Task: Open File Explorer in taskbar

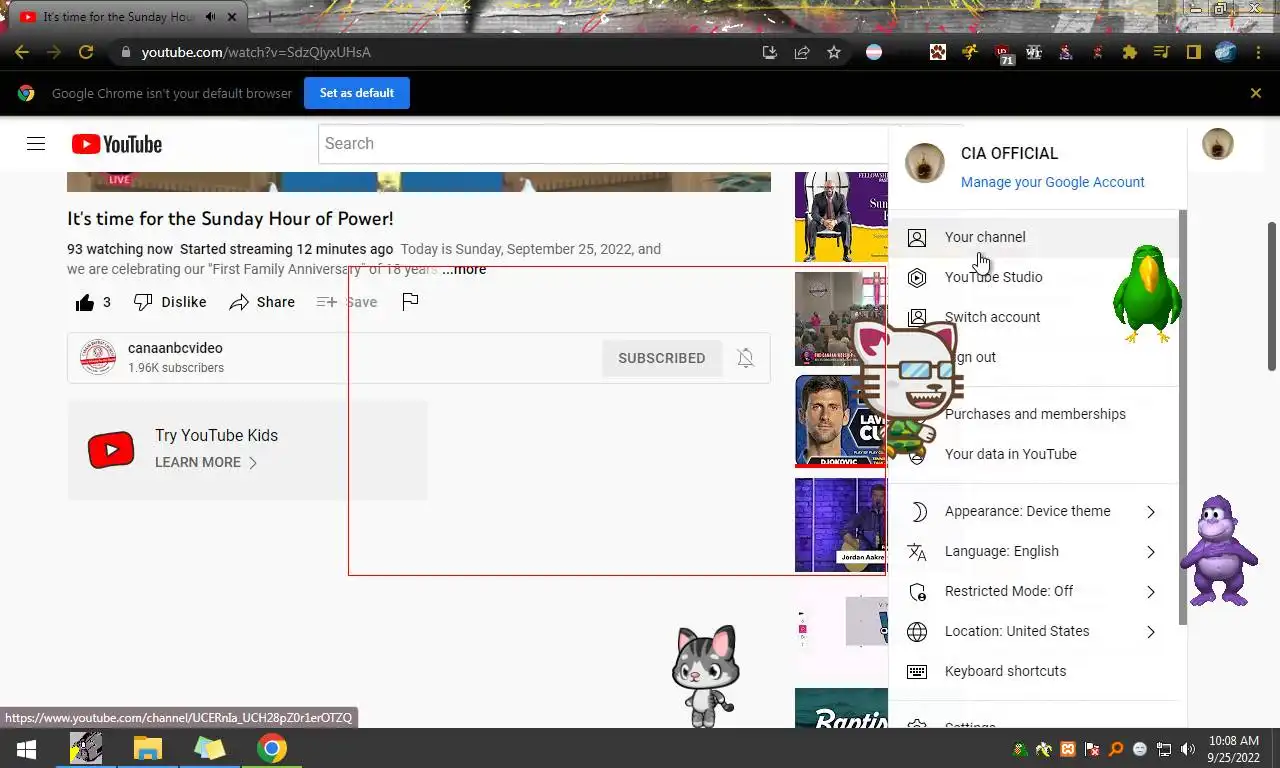Action: click(x=148, y=749)
